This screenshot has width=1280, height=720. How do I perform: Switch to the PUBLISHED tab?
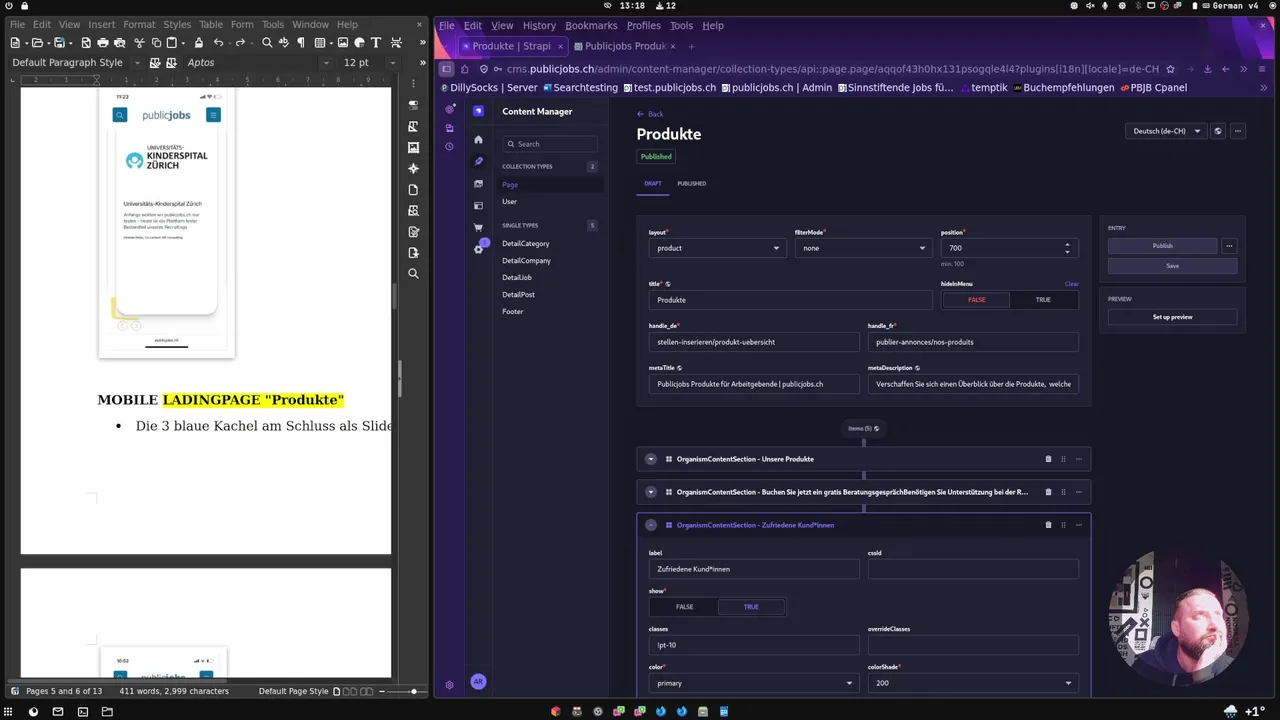tap(691, 184)
